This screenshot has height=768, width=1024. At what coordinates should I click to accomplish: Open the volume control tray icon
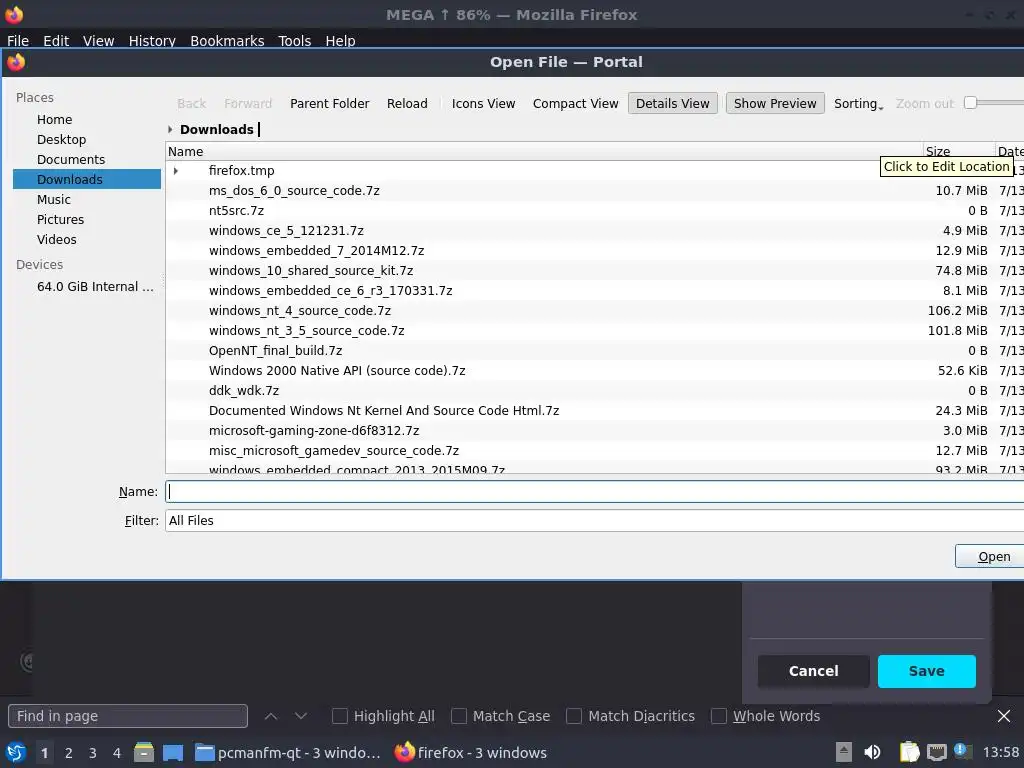pyautogui.click(x=872, y=752)
